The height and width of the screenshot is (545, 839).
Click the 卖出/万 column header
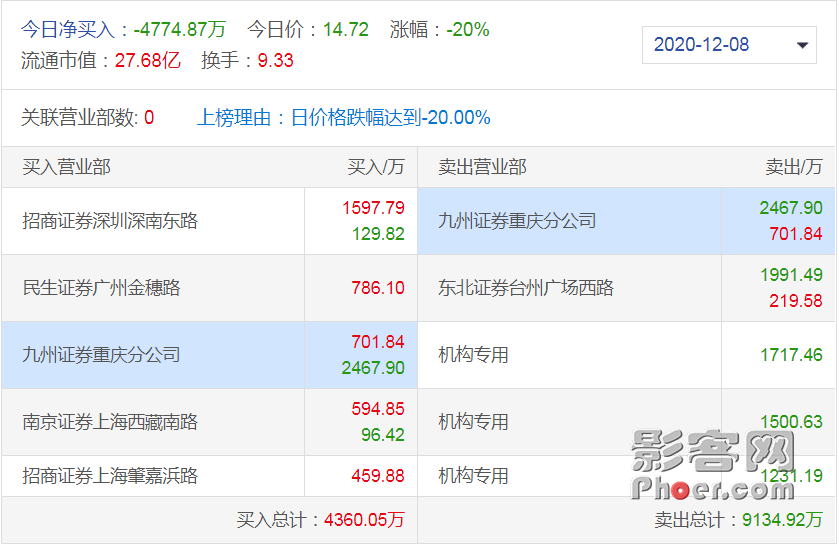coord(794,167)
